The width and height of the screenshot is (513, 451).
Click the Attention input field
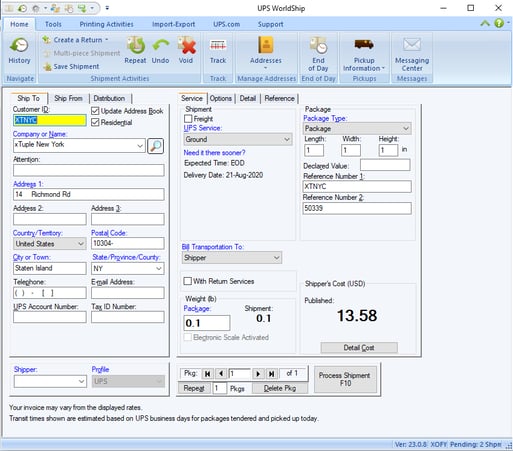tap(89, 170)
